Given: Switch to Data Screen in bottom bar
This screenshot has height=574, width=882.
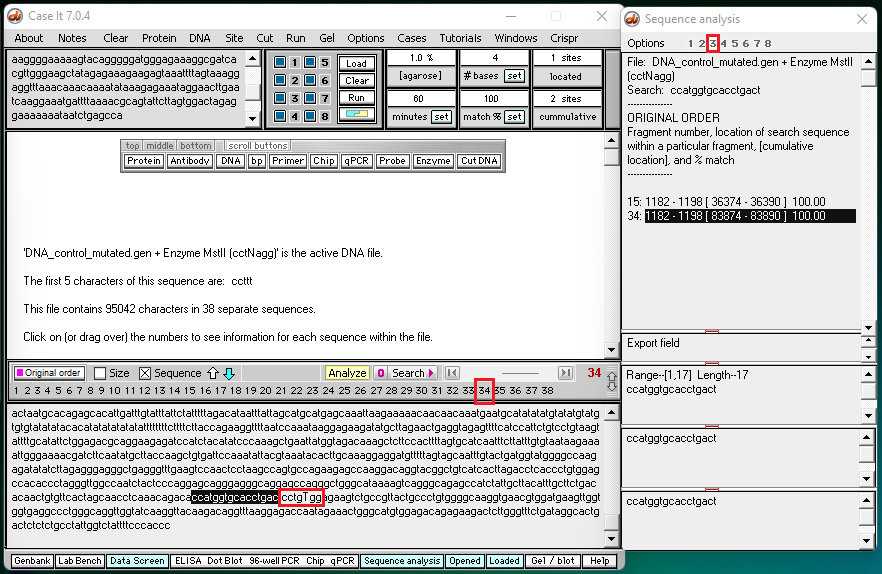Looking at the screenshot, I should (137, 561).
